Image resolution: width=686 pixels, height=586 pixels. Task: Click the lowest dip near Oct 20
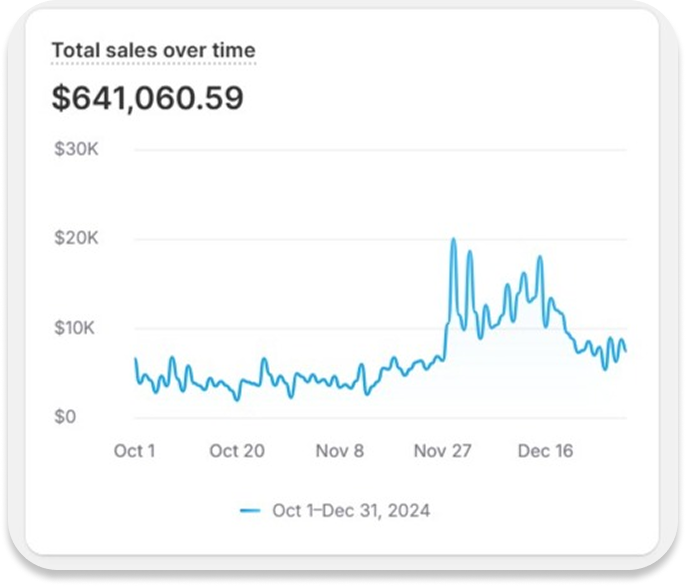(237, 399)
